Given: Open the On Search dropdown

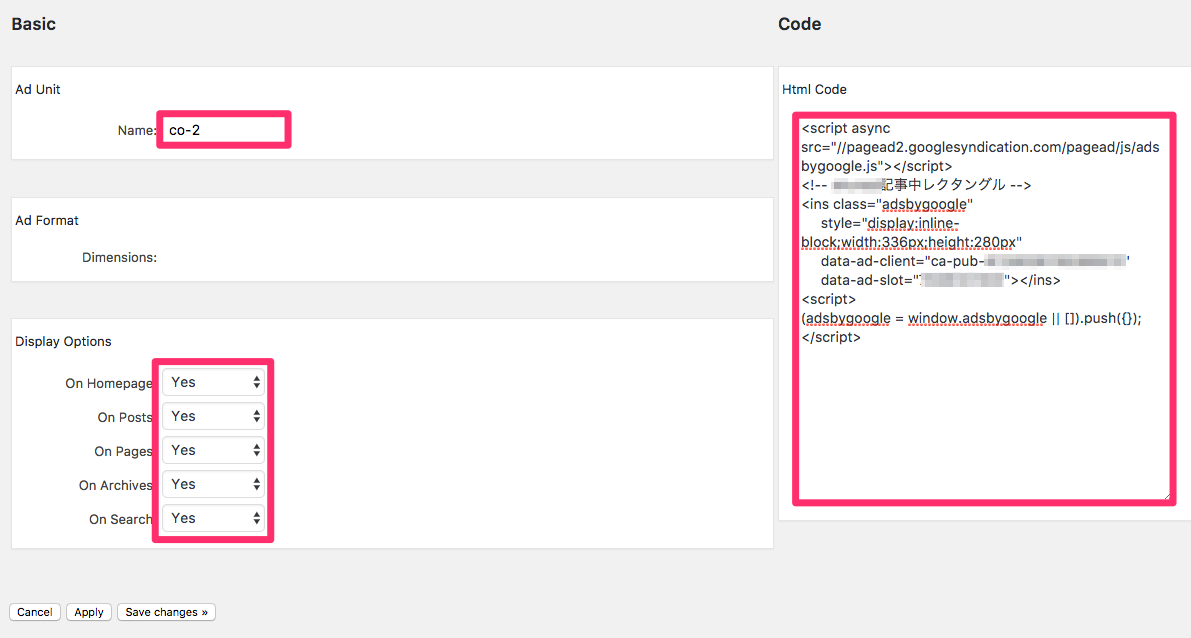Looking at the screenshot, I should pos(213,518).
